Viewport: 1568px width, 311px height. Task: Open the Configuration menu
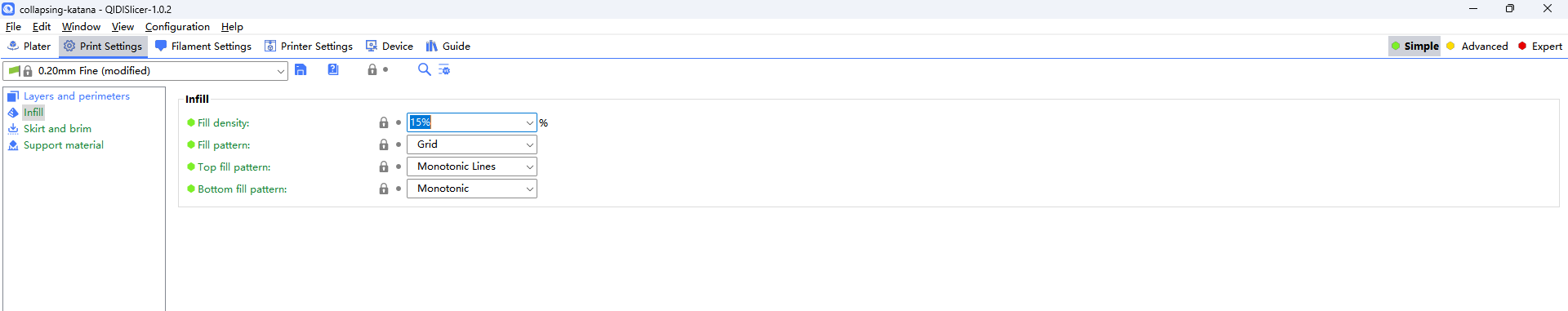pyautogui.click(x=177, y=27)
